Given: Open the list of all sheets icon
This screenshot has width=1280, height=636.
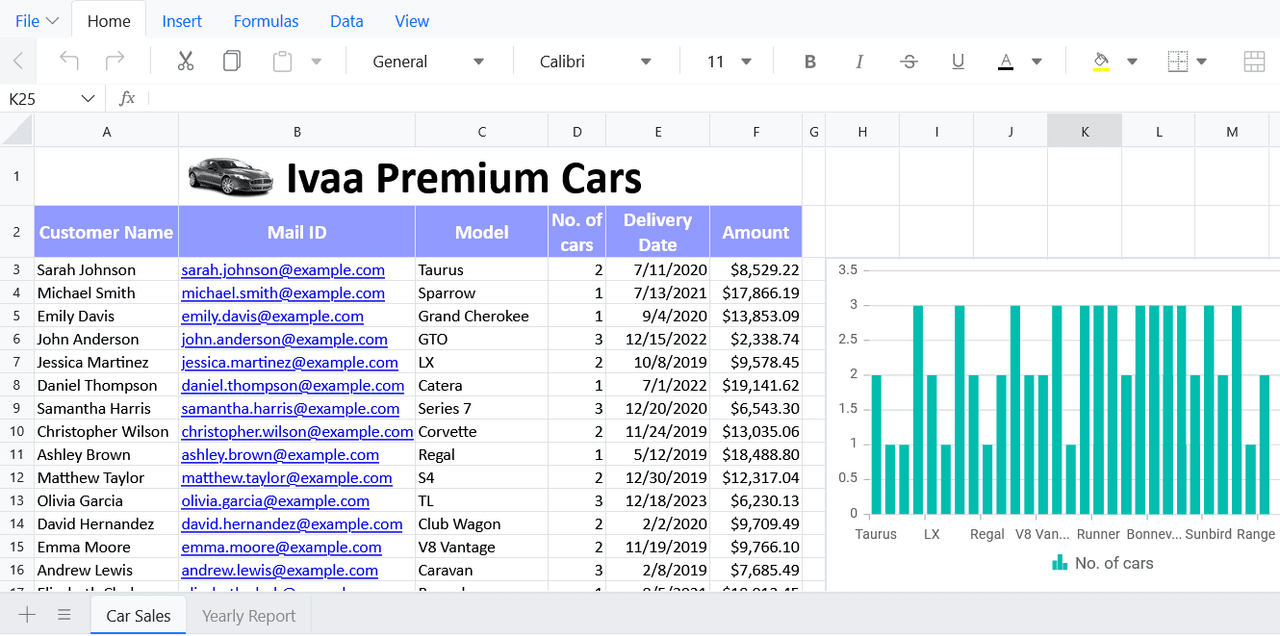Looking at the screenshot, I should click(64, 615).
